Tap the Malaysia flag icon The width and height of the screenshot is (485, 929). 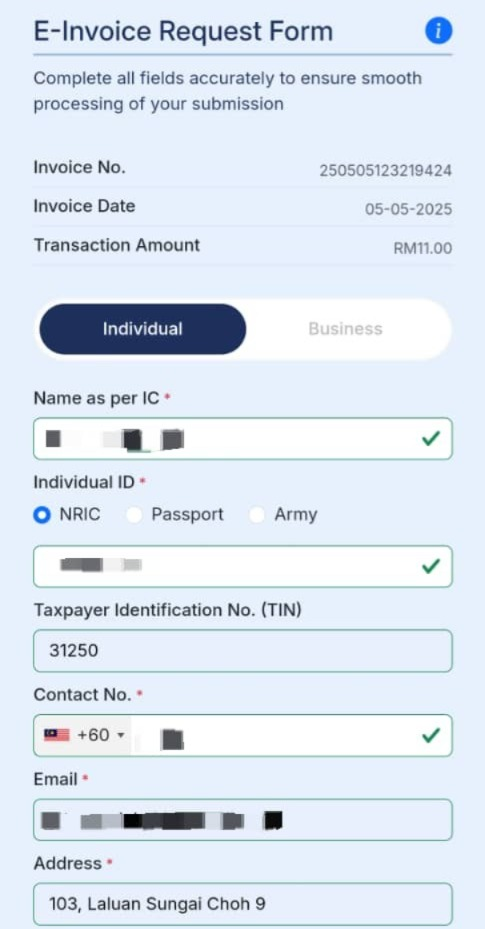pyautogui.click(x=56, y=735)
